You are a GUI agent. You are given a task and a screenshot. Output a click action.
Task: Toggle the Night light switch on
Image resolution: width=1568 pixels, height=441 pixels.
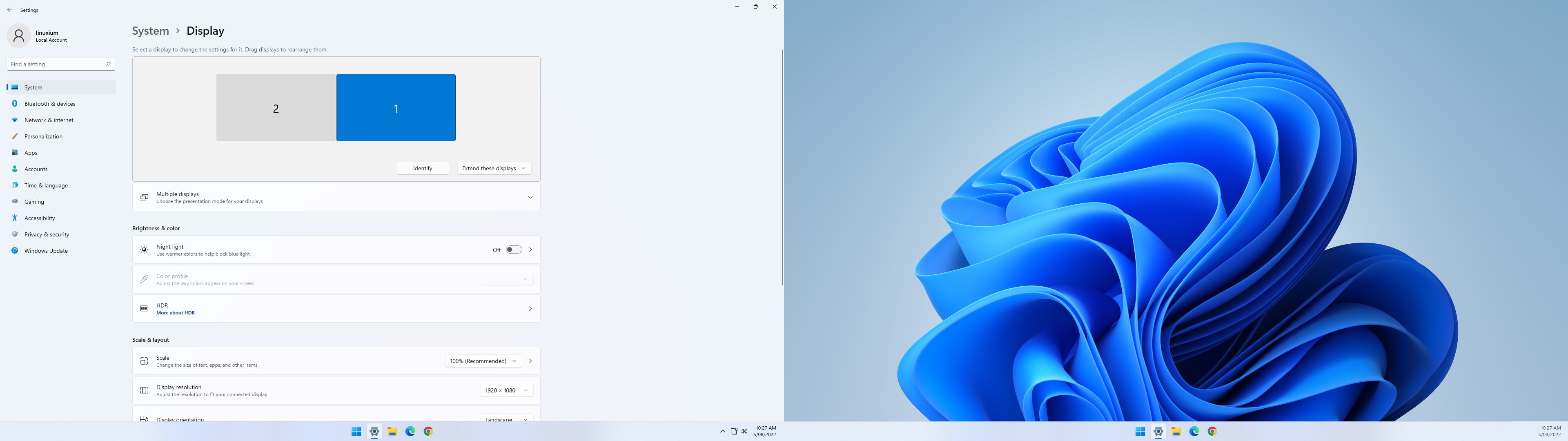coord(514,250)
